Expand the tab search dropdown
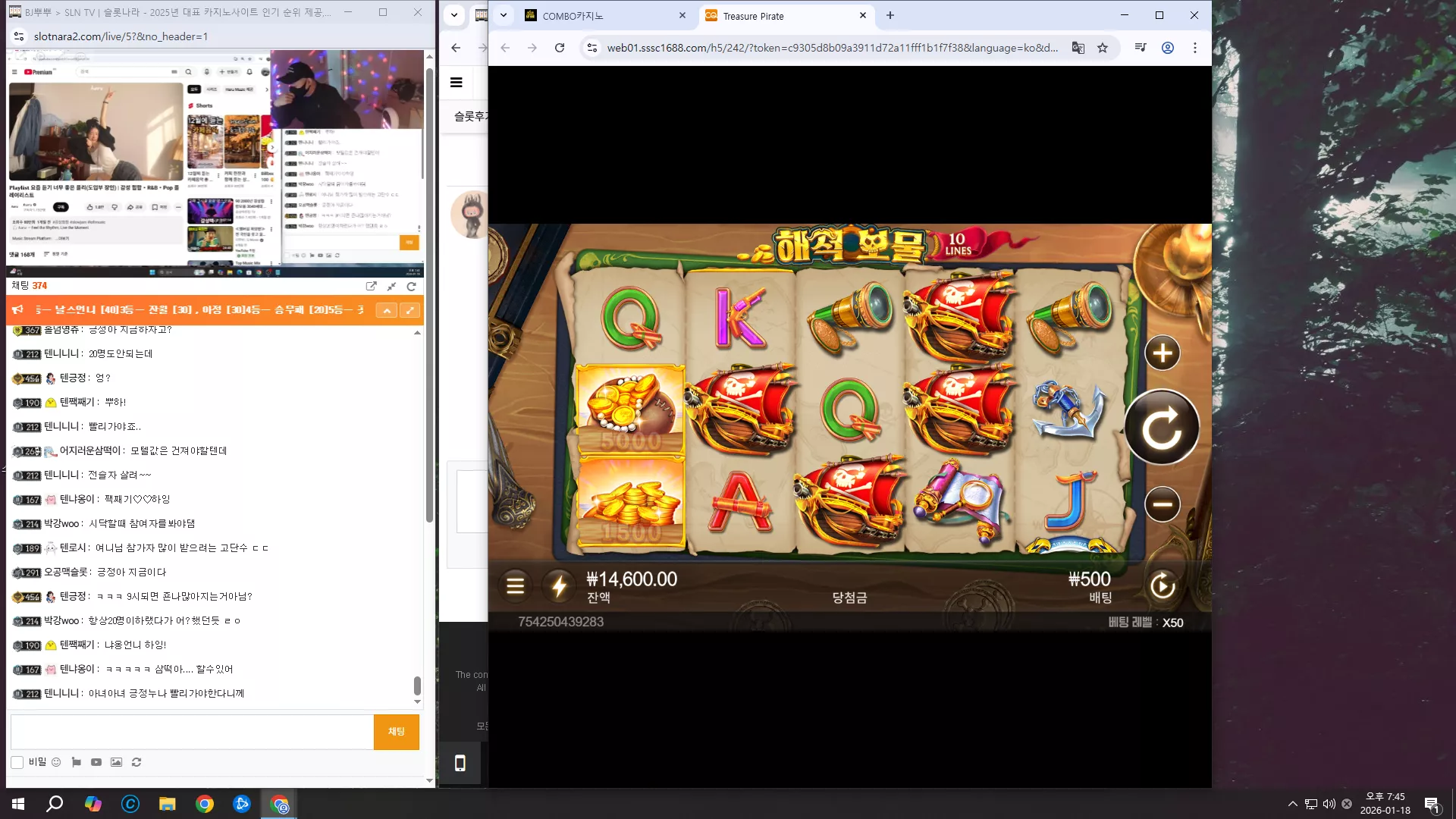Screen dimensions: 1456x819 click(504, 15)
